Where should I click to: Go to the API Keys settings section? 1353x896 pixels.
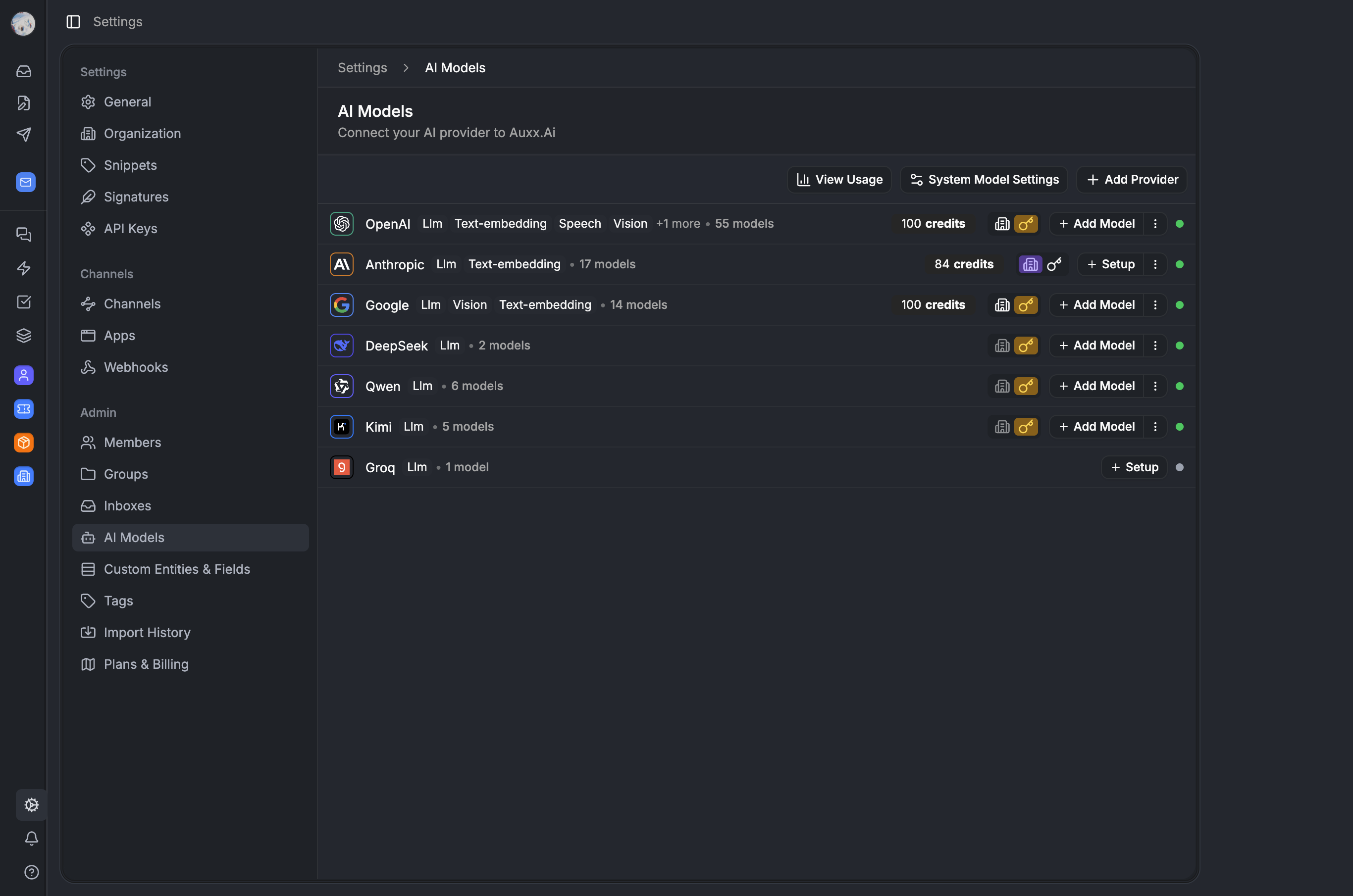click(130, 229)
